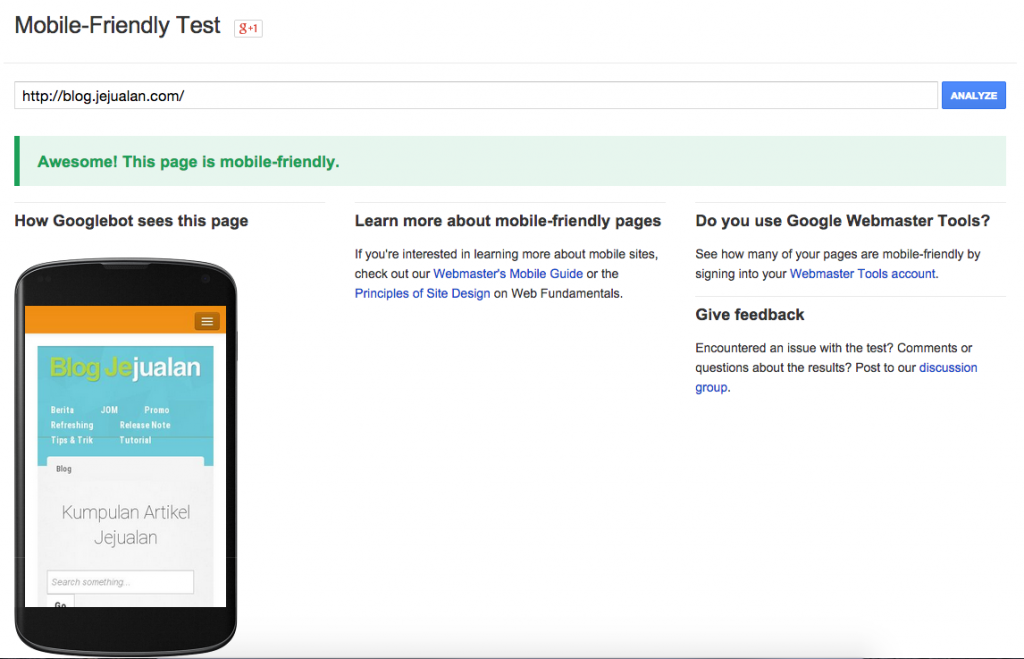Open Principles of Site Design link

423,293
